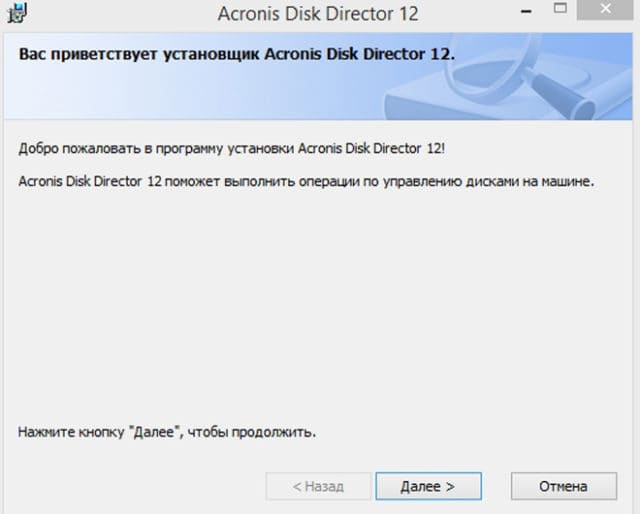The width and height of the screenshot is (640, 514).
Task: Click the word машине ending the description
Action: (568, 181)
